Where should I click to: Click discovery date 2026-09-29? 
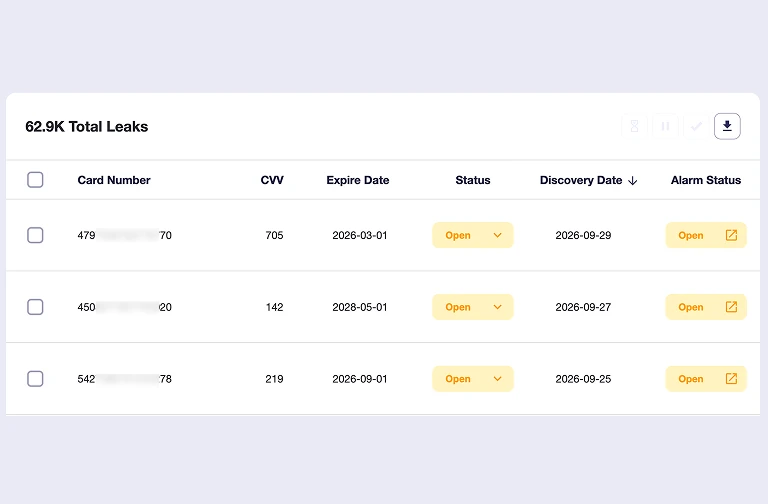pos(583,235)
